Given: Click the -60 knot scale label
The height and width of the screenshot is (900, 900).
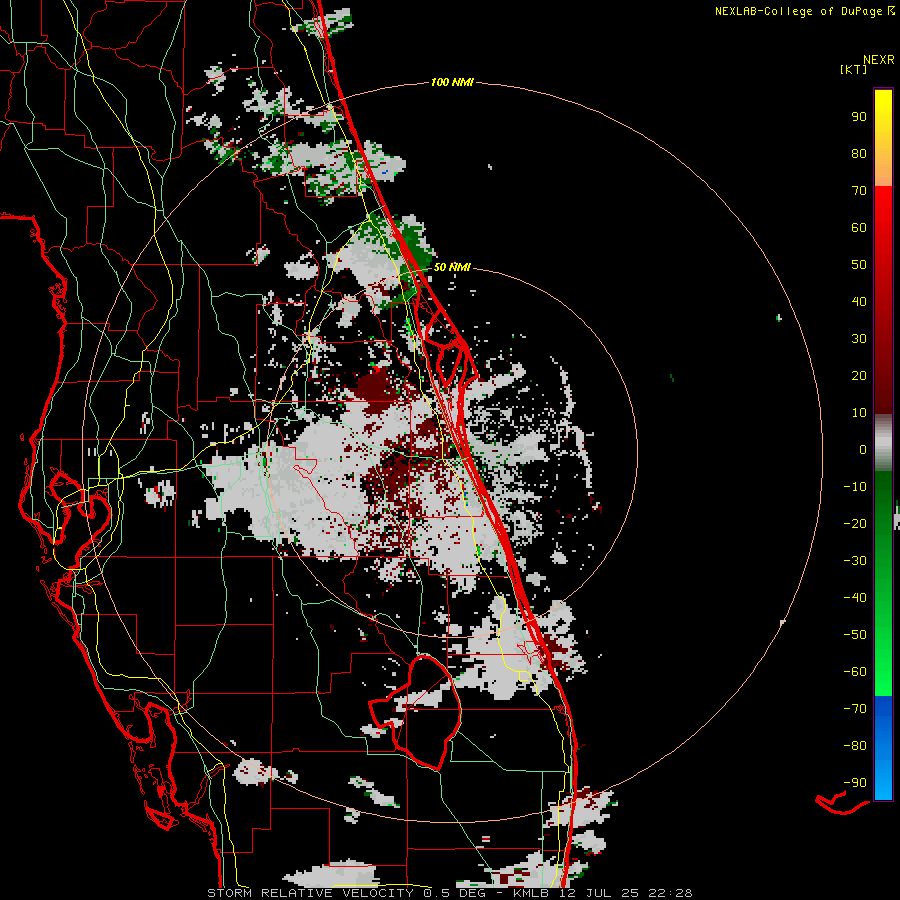Looking at the screenshot, I should pos(855,672).
